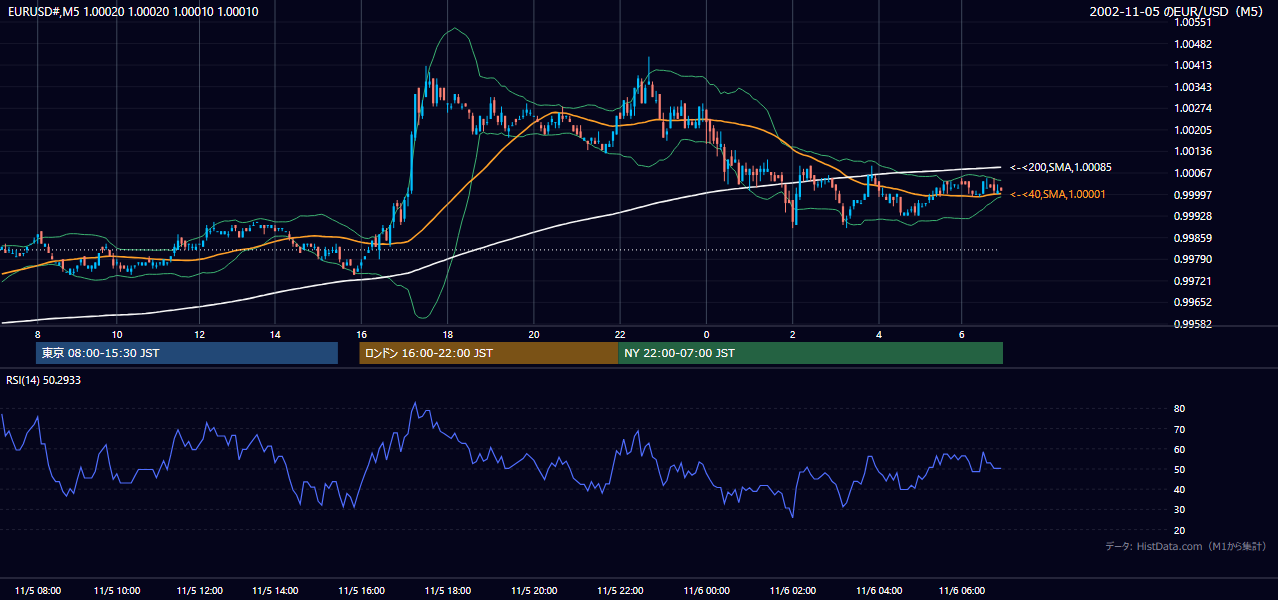
Task: Select the ロンドン 16:00-22:00 JST session bar
Action: pos(488,353)
